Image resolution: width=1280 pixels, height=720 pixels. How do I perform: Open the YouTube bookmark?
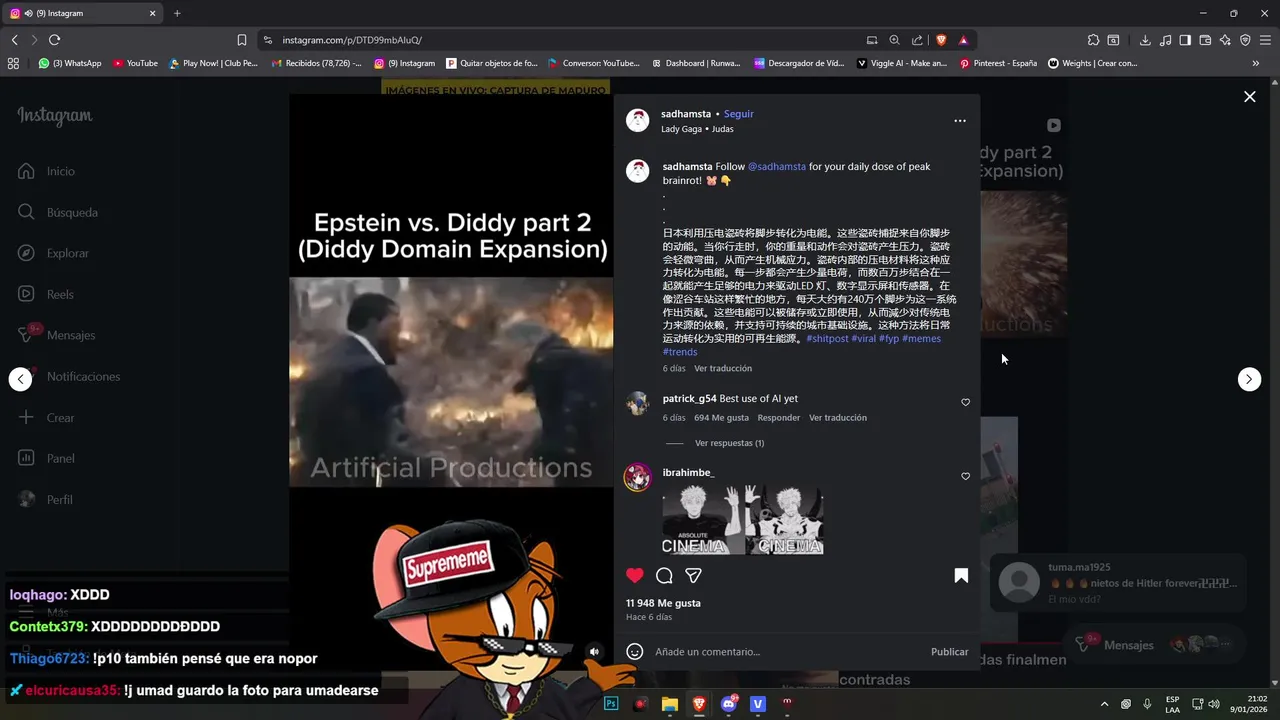click(135, 63)
